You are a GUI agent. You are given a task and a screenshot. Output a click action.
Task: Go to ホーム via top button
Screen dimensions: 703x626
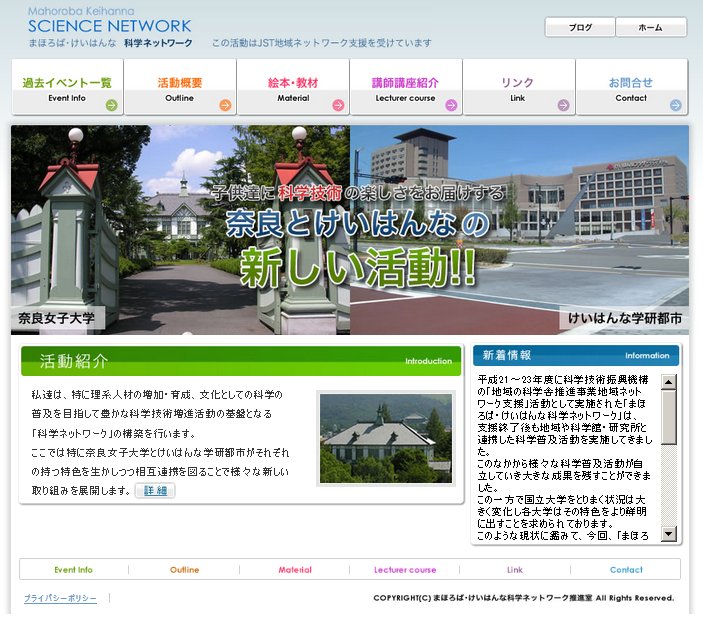[x=651, y=28]
